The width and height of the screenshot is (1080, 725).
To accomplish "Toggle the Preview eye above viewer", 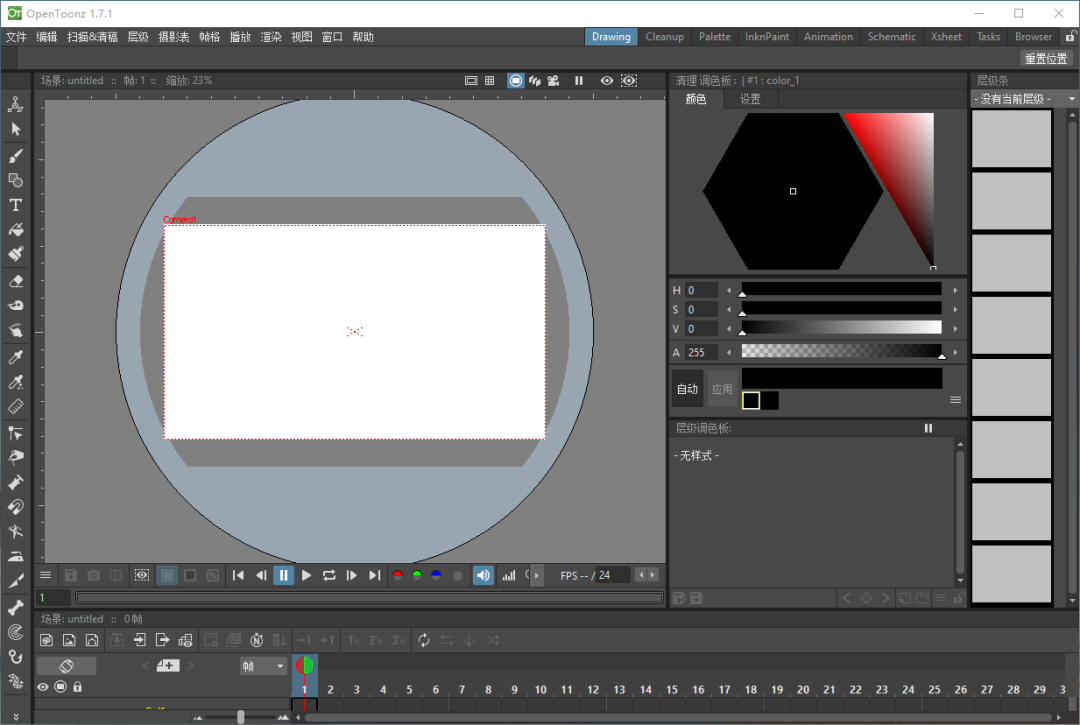I will 606,81.
